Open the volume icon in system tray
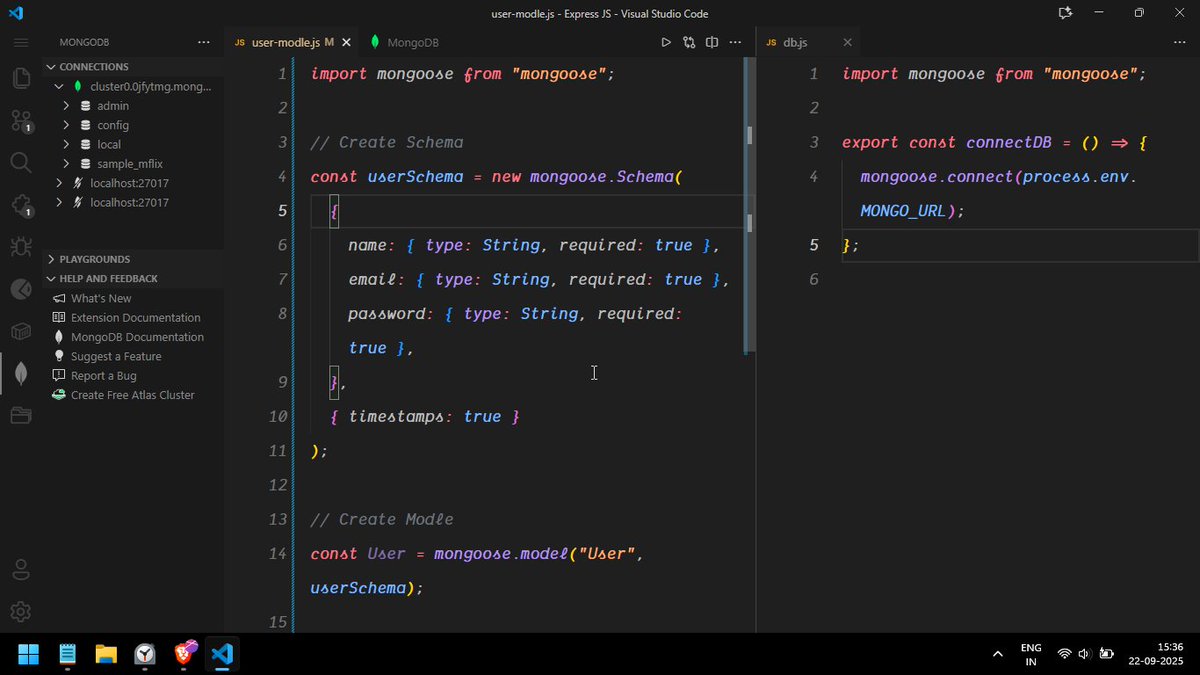 (x=1085, y=654)
